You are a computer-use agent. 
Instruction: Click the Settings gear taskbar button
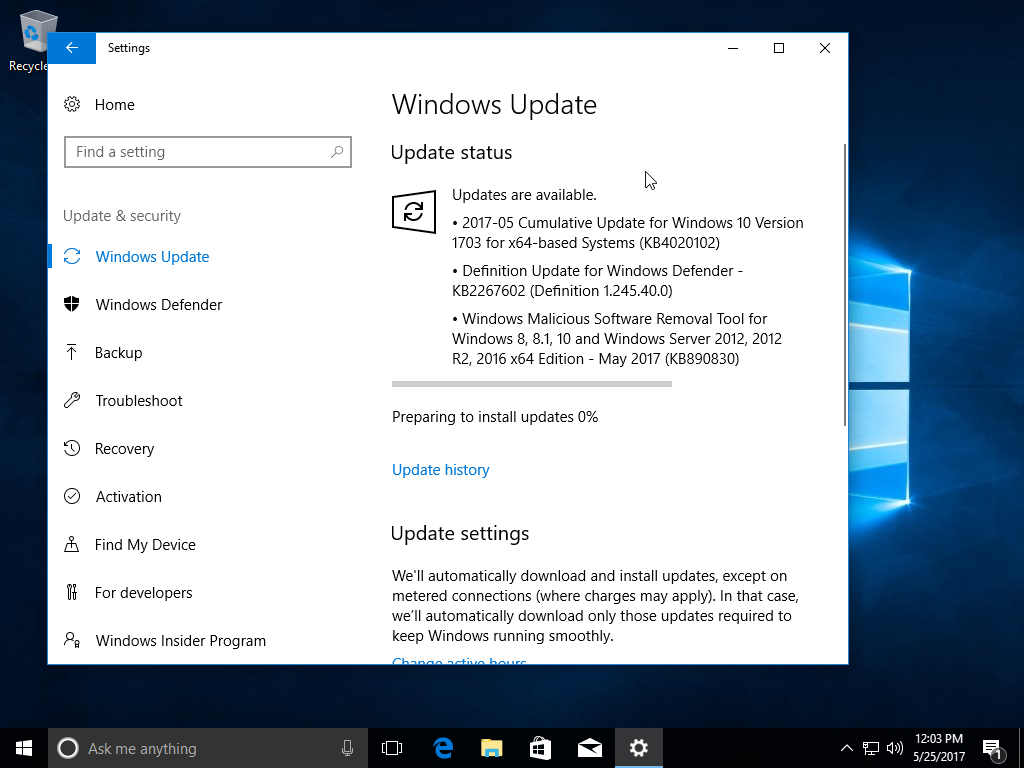[639, 748]
